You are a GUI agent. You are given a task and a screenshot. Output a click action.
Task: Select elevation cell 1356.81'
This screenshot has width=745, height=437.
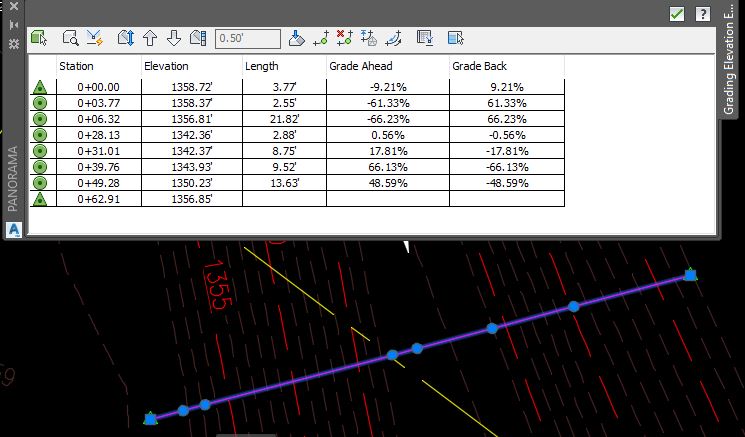pos(192,119)
